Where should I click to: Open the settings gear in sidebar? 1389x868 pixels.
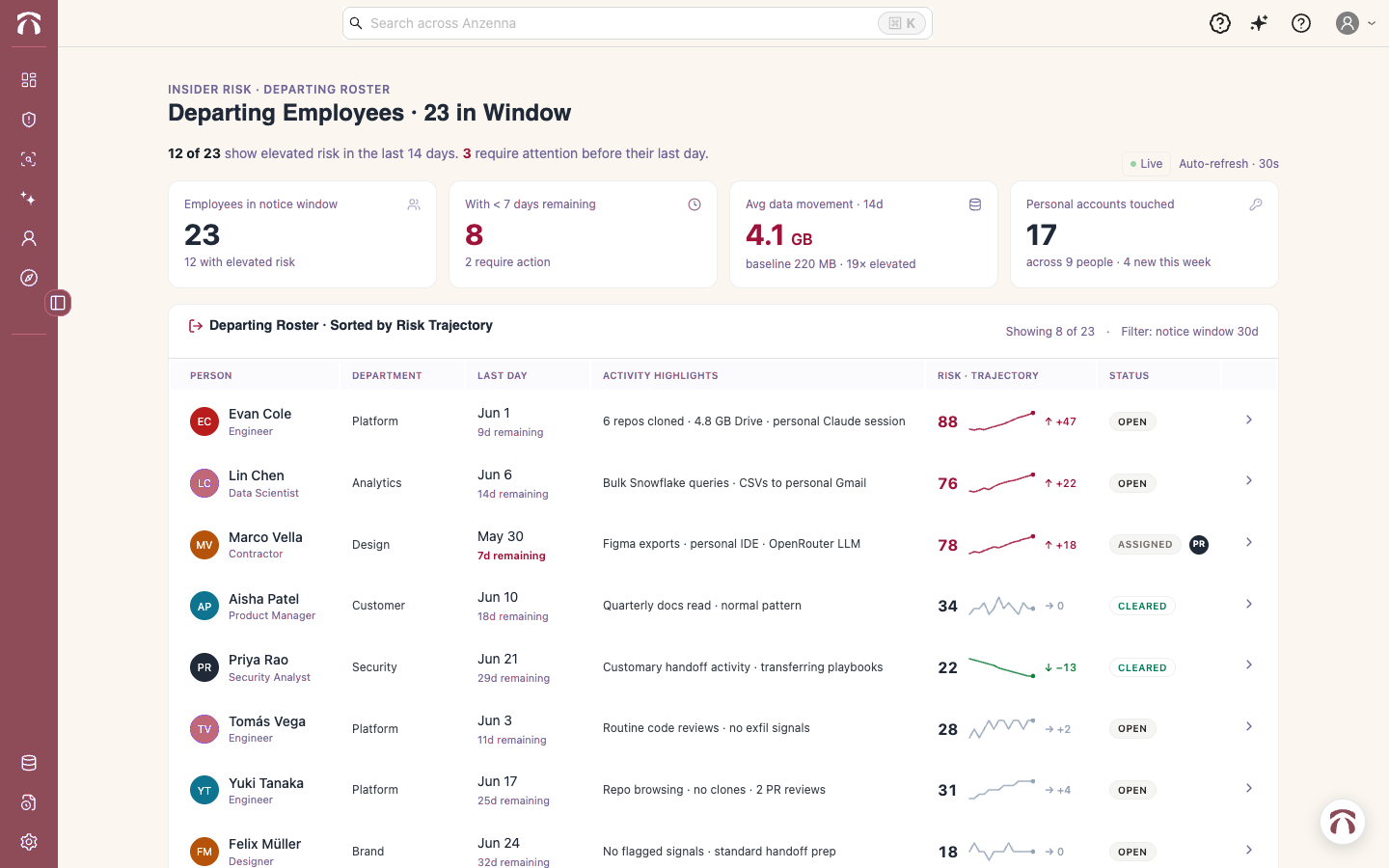[x=29, y=842]
